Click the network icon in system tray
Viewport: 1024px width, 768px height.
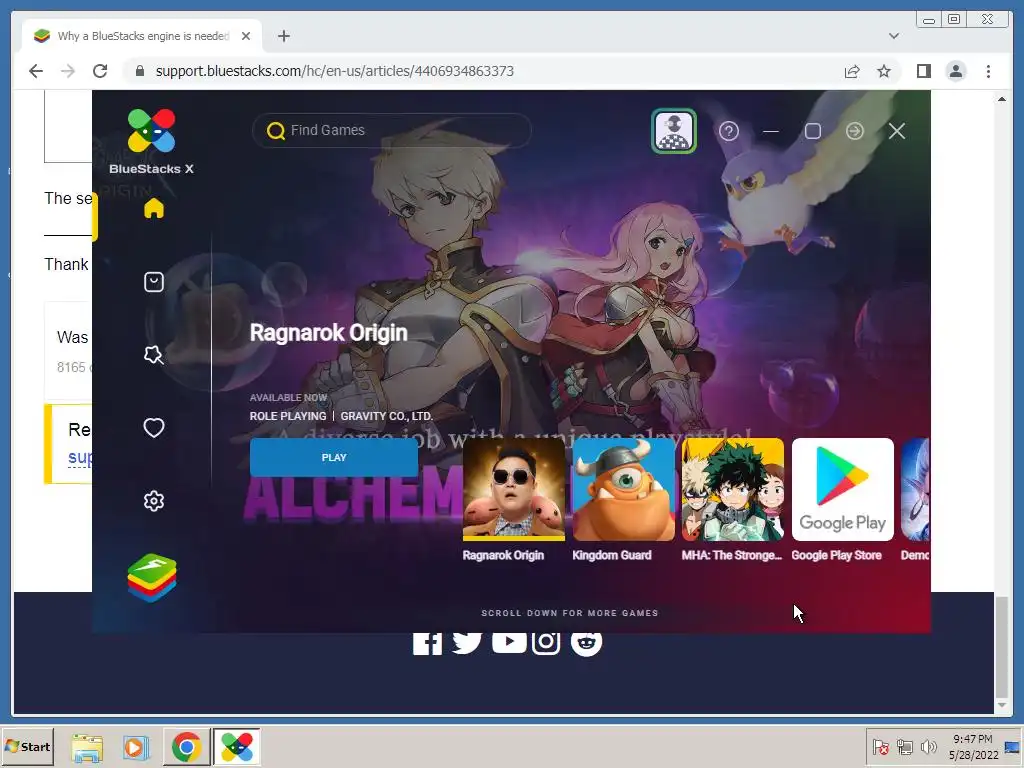point(905,746)
